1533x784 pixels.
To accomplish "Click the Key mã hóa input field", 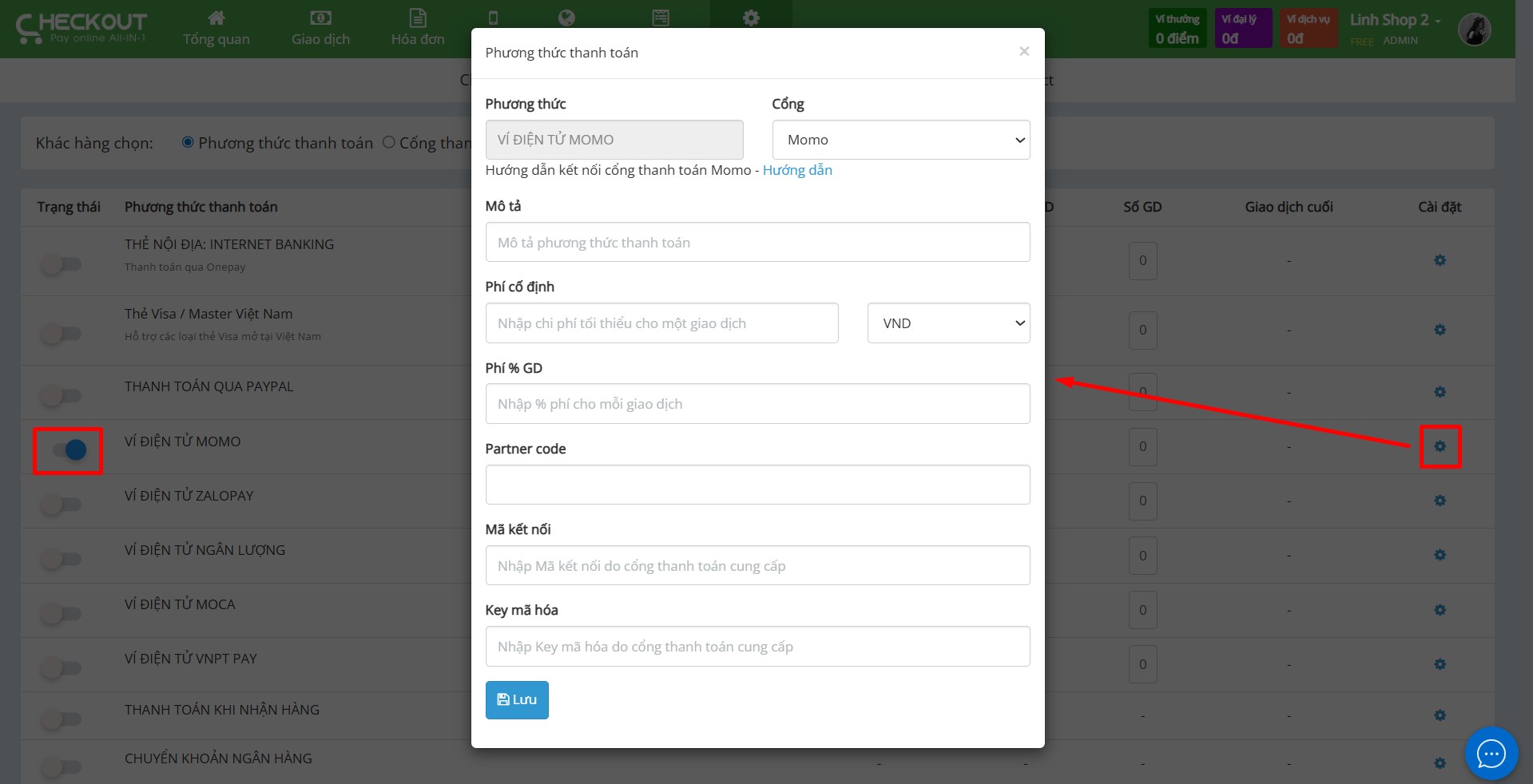I will (757, 647).
